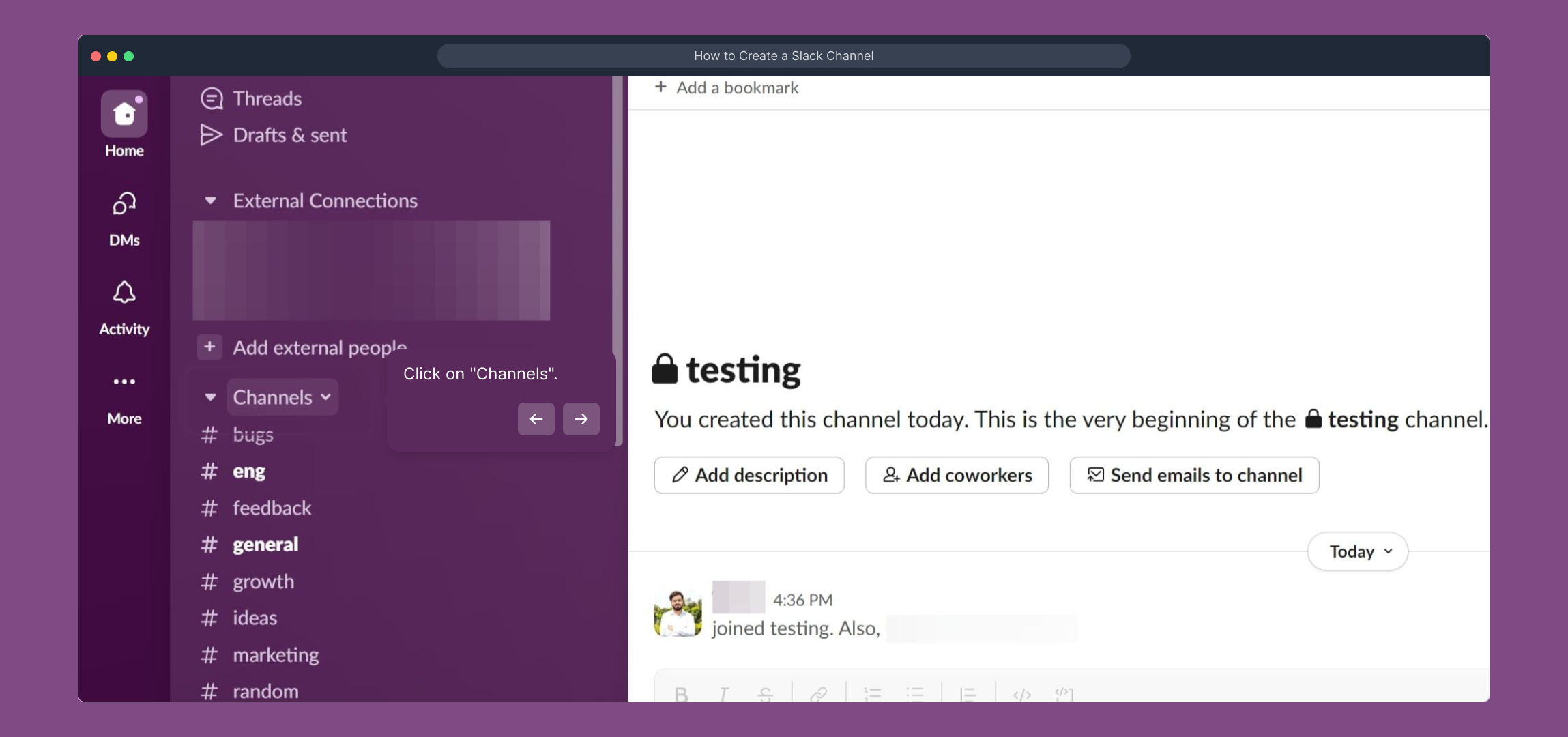
Task: Apply bulleted list formatting
Action: click(914, 693)
